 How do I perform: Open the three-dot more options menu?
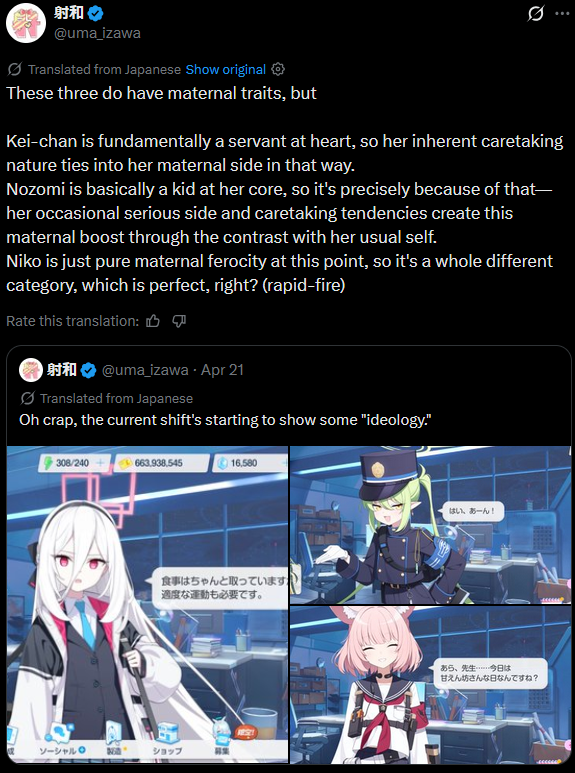(x=562, y=13)
